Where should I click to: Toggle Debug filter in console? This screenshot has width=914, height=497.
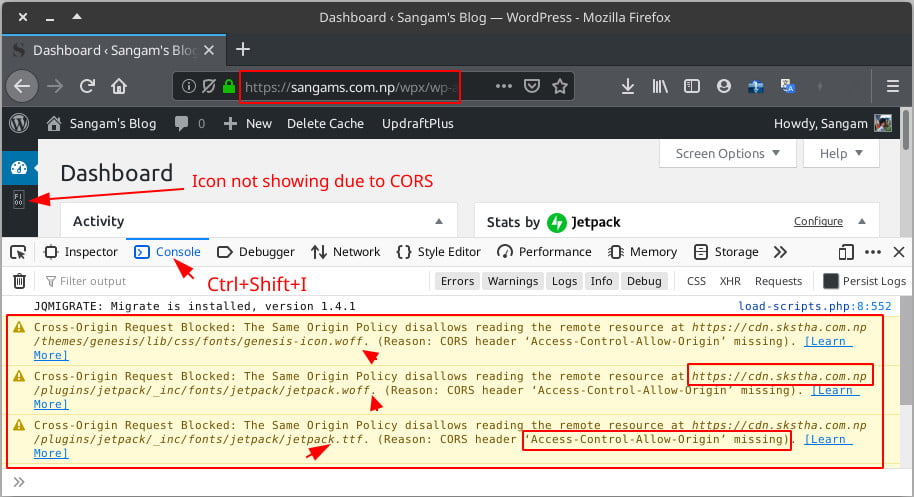644,281
